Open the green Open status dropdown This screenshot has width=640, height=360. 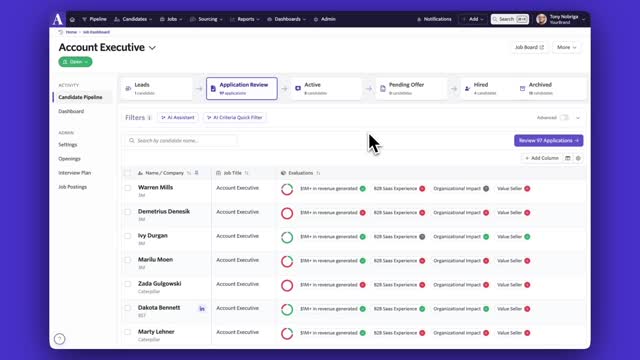tap(76, 62)
